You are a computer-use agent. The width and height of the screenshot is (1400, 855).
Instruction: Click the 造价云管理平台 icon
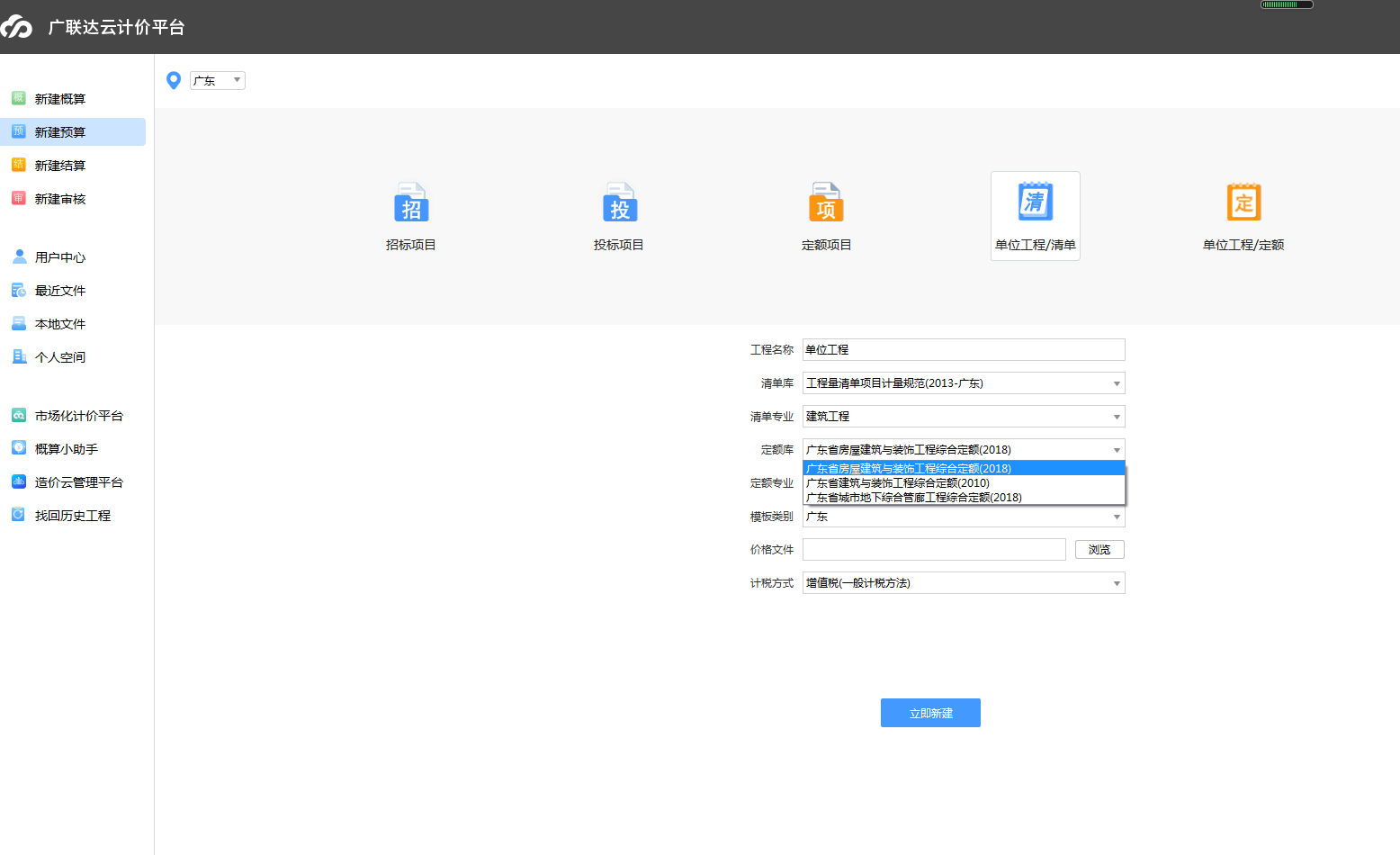click(x=19, y=481)
